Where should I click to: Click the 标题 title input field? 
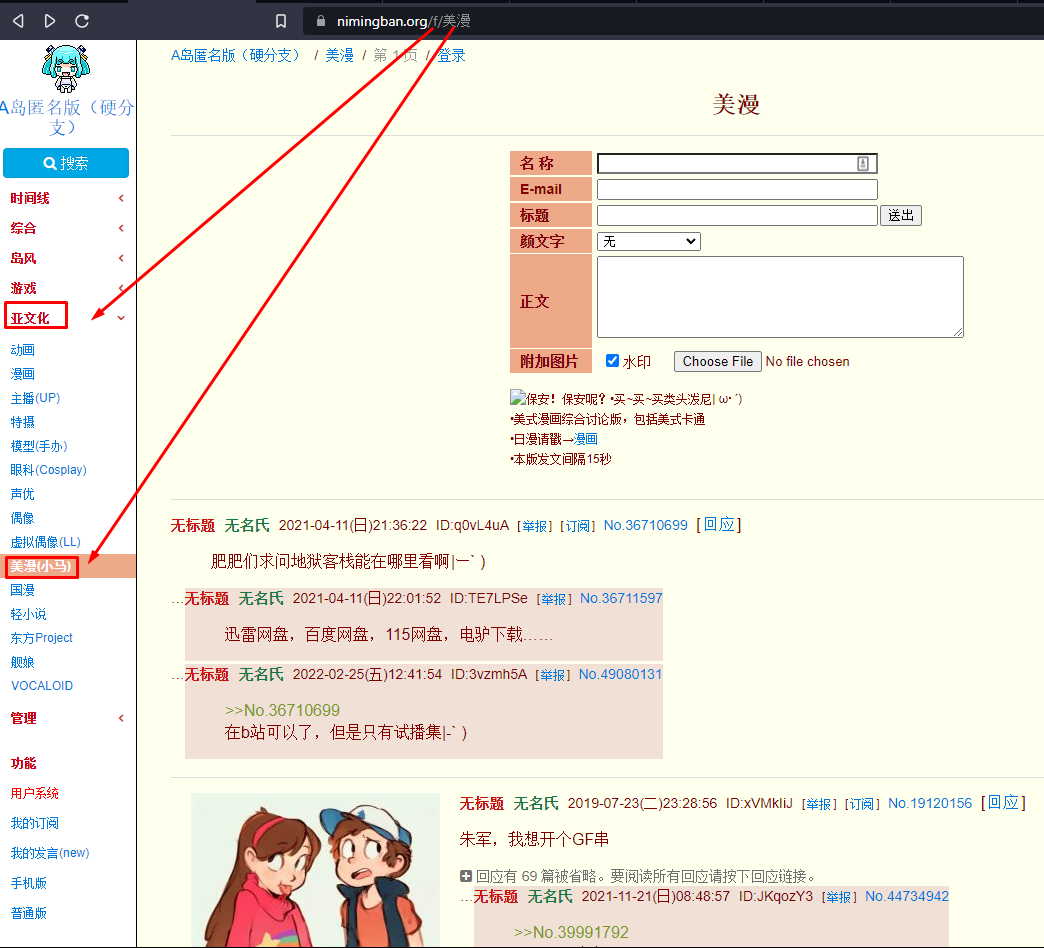tap(737, 215)
